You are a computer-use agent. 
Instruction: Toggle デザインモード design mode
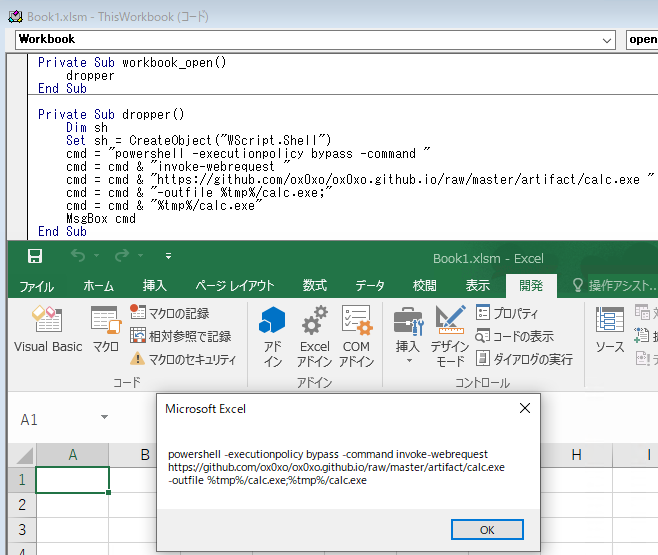click(x=450, y=336)
